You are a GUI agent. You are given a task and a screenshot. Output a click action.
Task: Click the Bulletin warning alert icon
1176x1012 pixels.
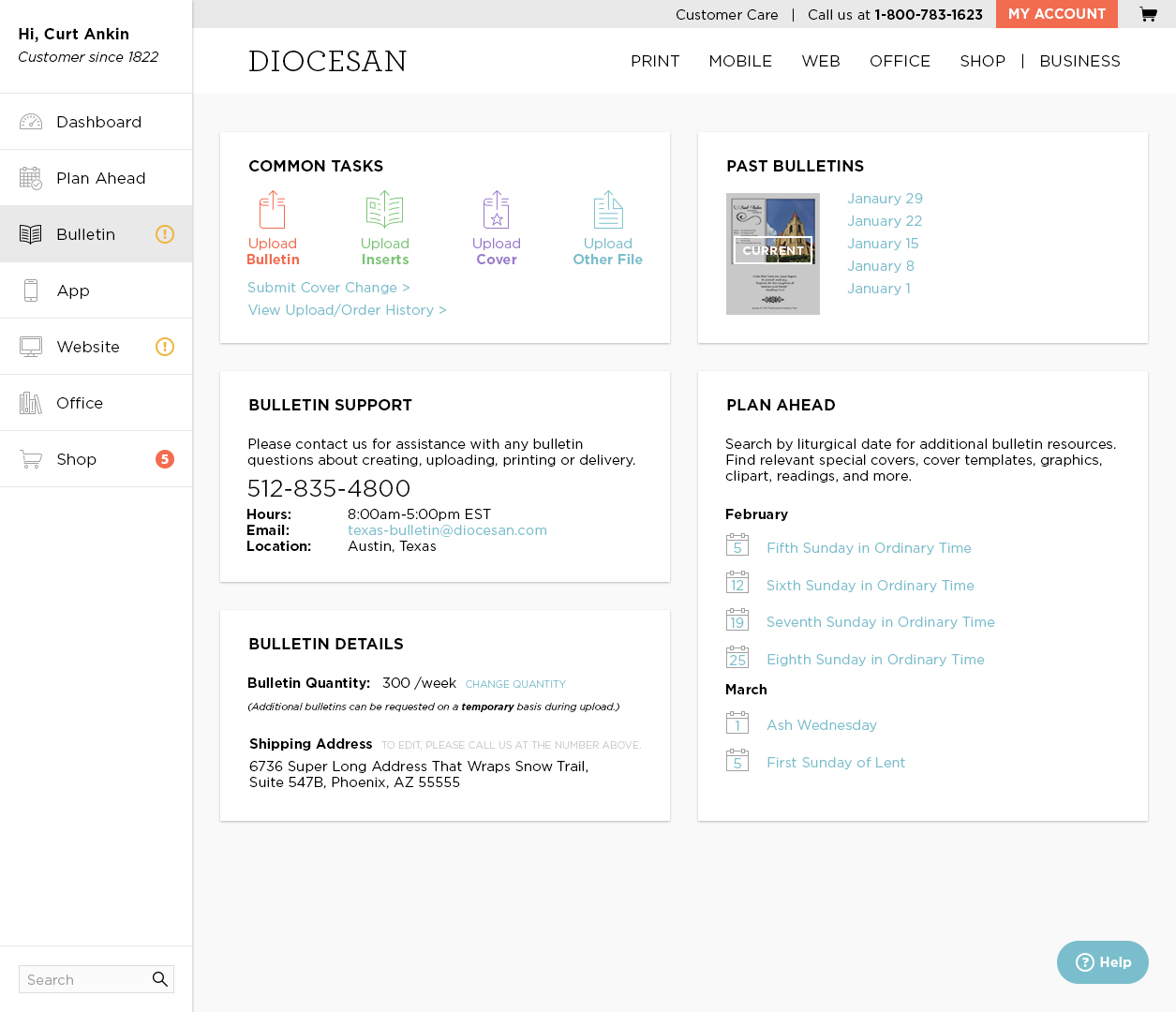[165, 234]
